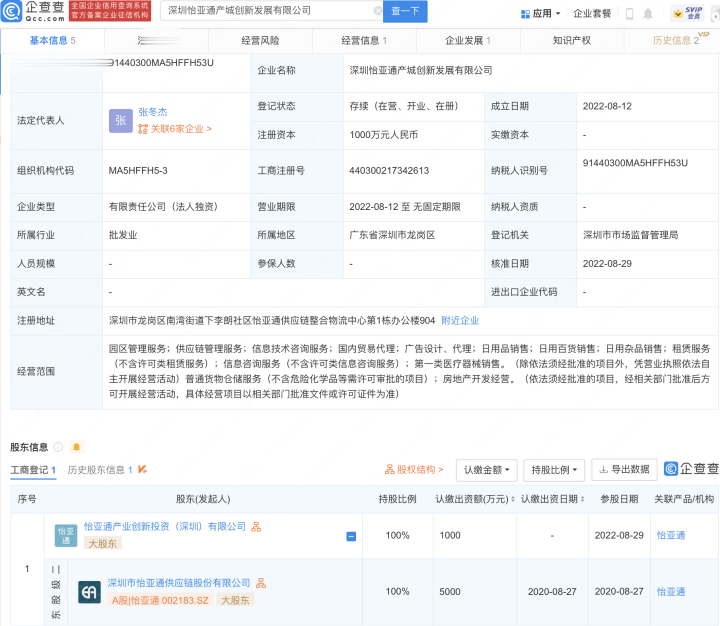Open the 认缴金额 dropdown
The image size is (720, 626).
tap(487, 470)
